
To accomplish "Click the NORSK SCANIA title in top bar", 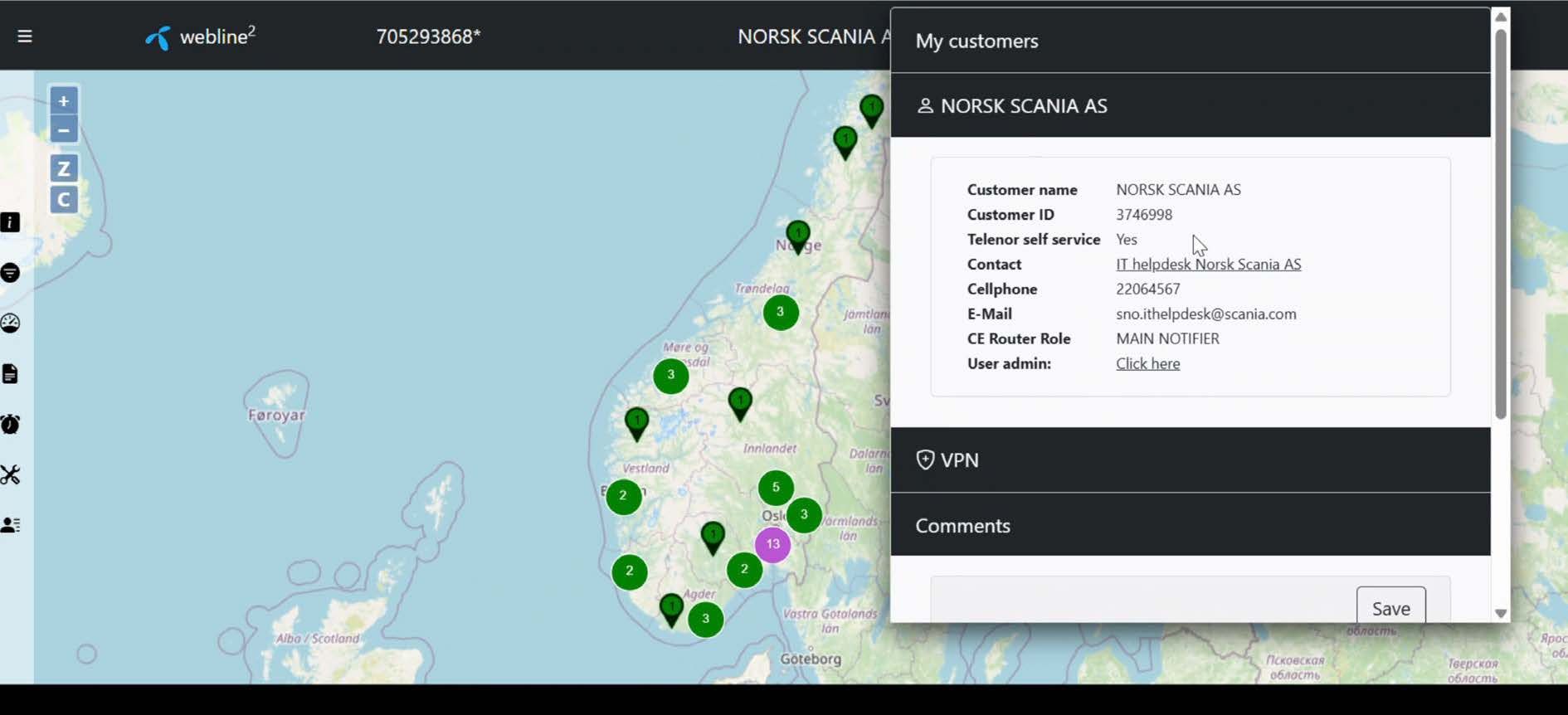I will click(x=814, y=36).
